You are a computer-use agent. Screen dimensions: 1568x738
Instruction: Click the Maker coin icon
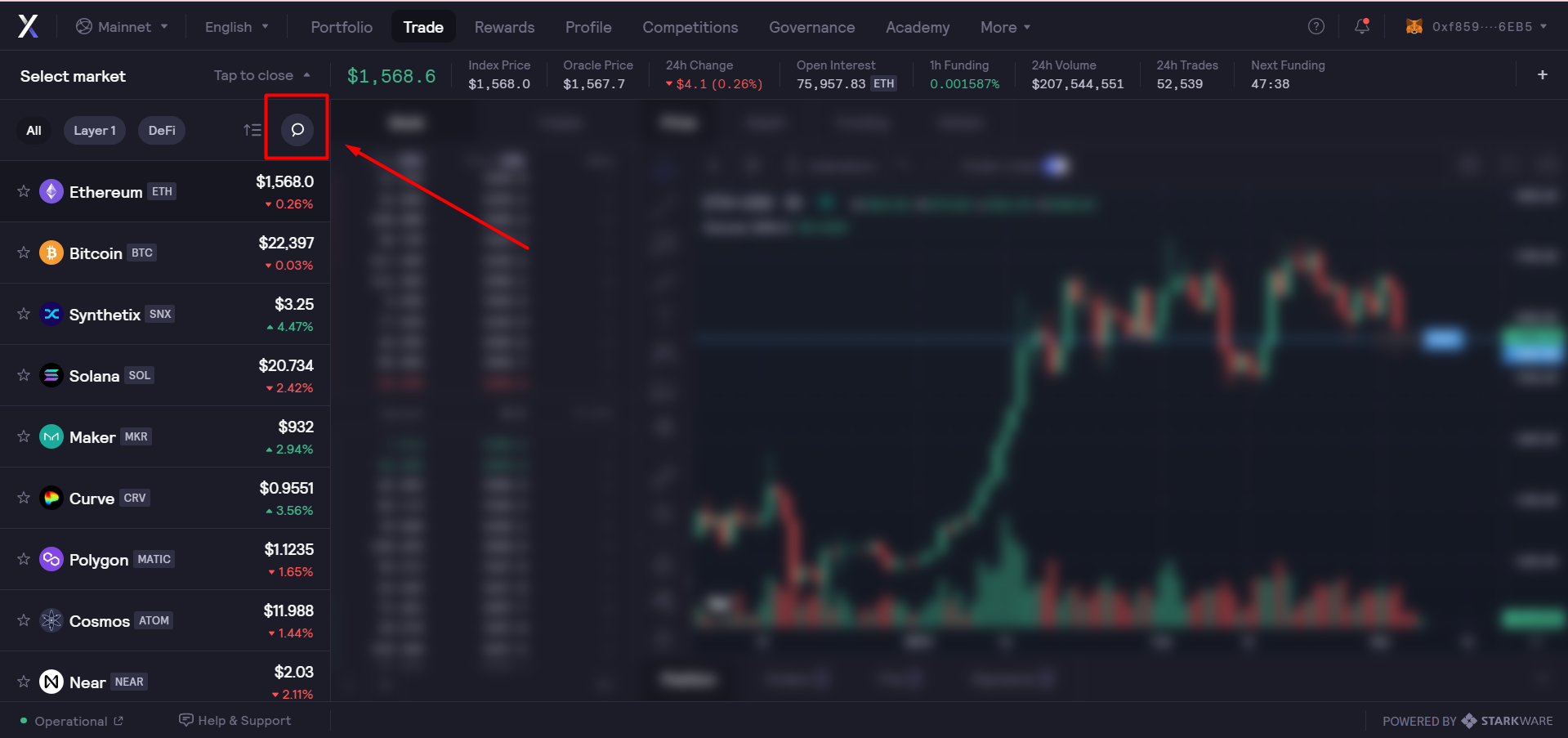[51, 436]
